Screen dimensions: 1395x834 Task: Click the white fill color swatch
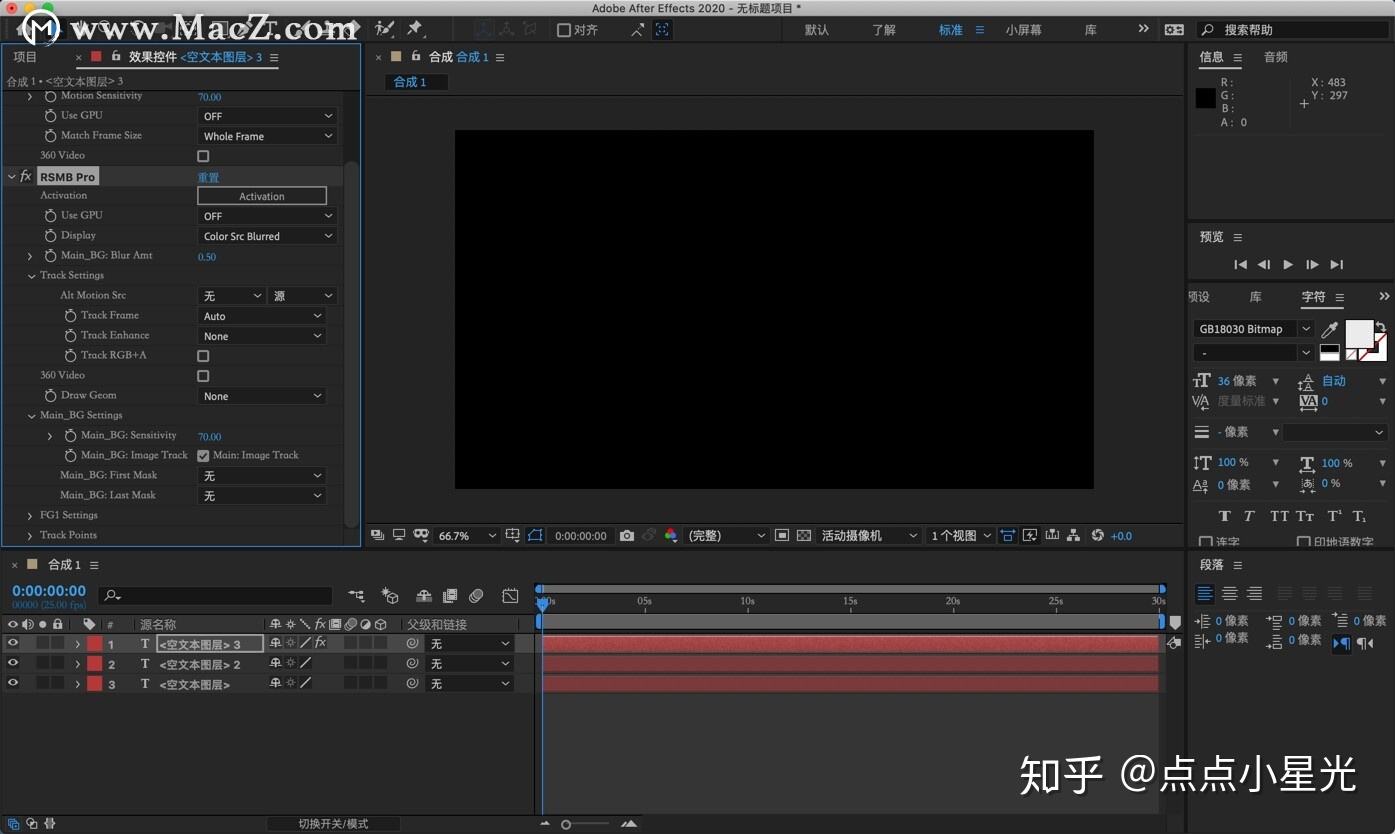[x=1359, y=333]
